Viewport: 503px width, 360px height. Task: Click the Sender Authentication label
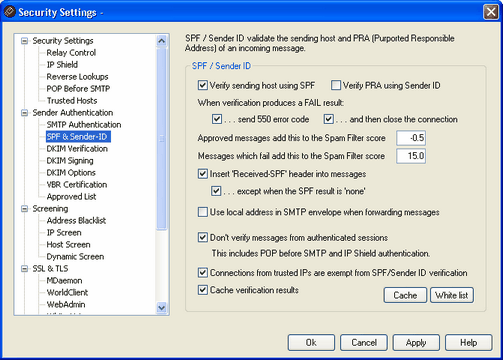tap(73, 113)
